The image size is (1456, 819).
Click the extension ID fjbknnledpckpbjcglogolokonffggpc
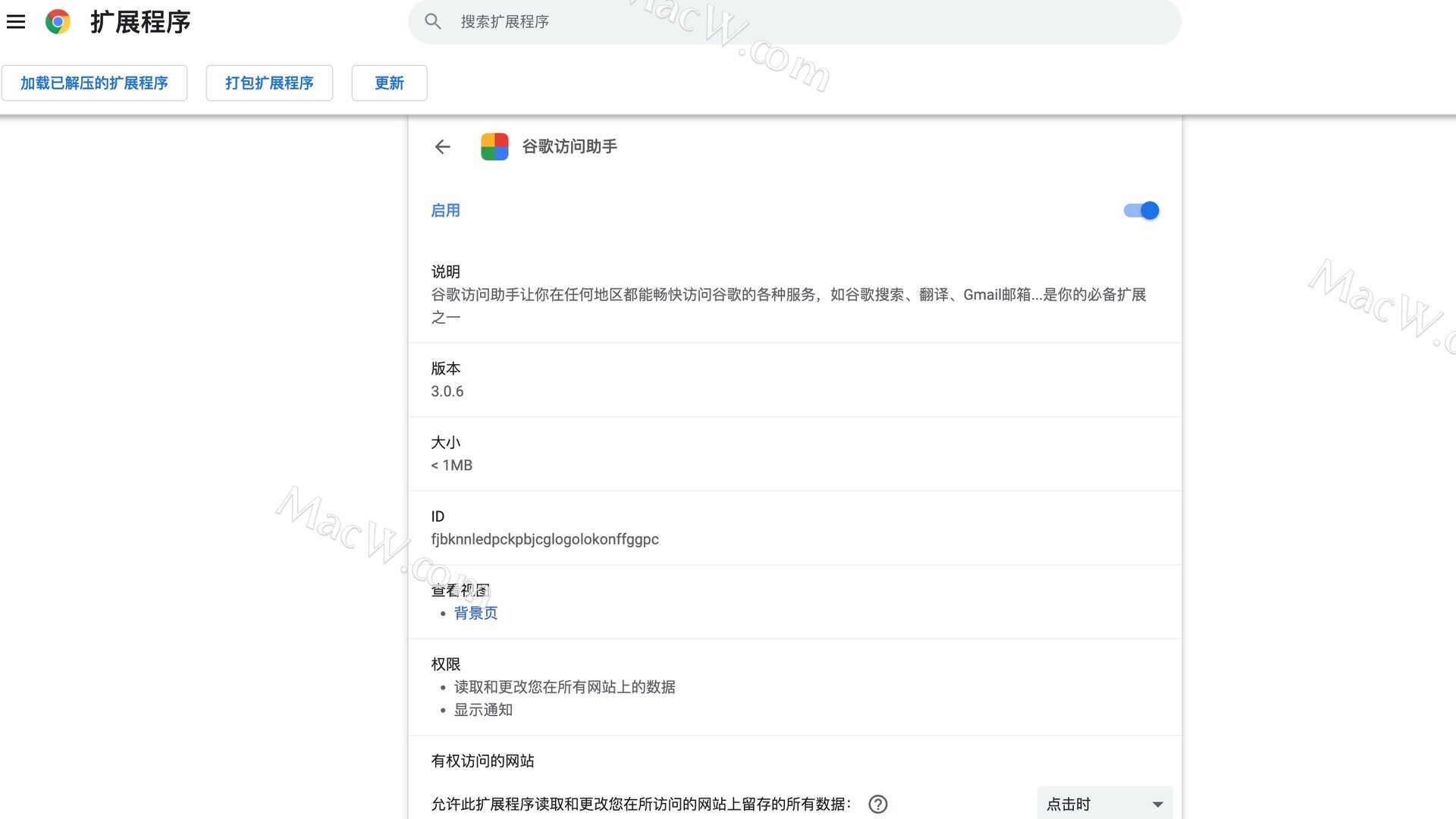(x=544, y=539)
